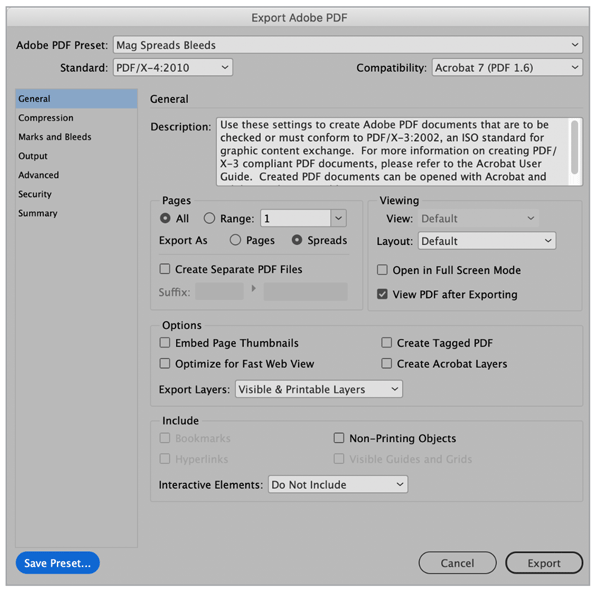
Task: Uncheck View PDF after Exporting
Action: pos(382,294)
